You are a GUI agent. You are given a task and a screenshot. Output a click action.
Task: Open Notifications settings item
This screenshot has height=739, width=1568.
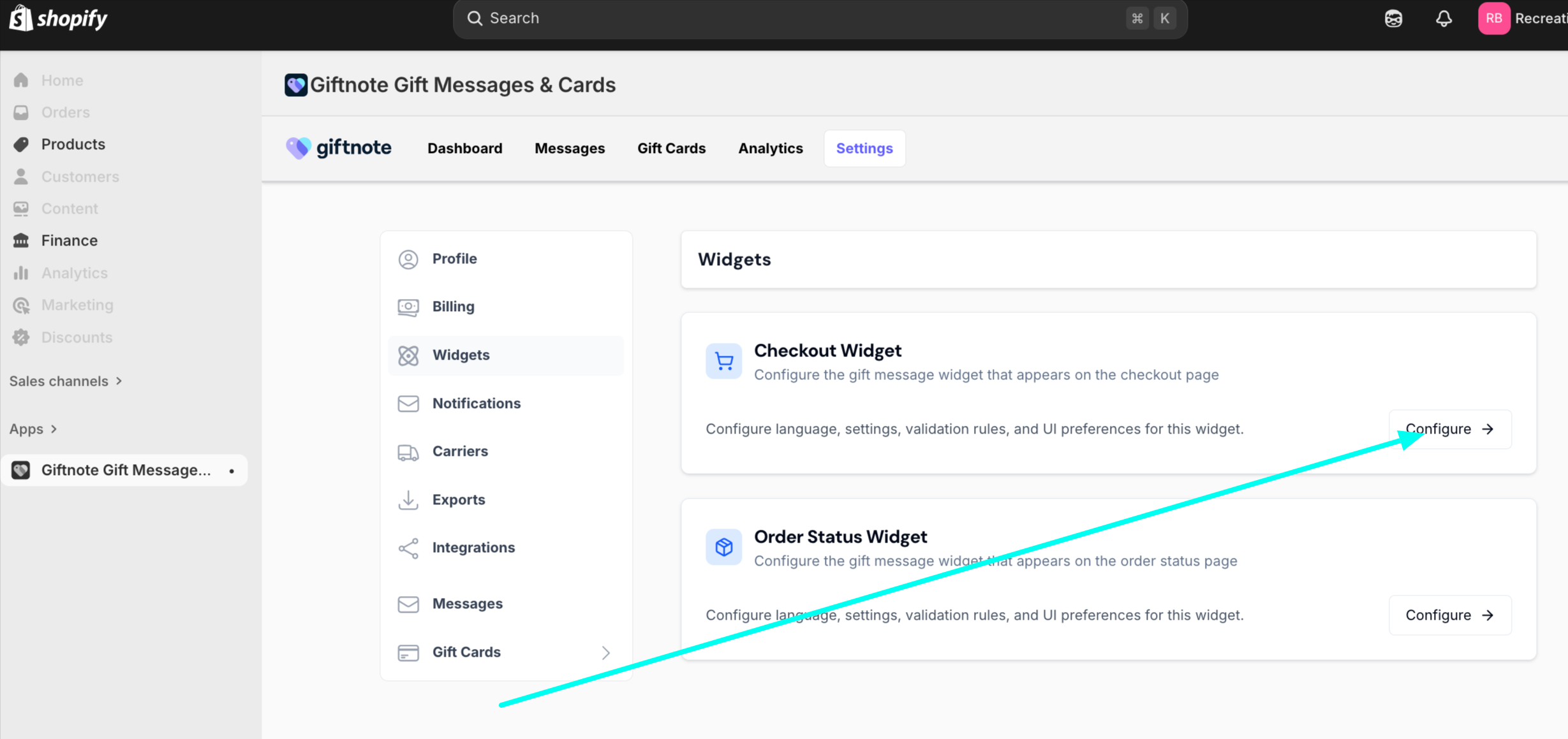(476, 404)
